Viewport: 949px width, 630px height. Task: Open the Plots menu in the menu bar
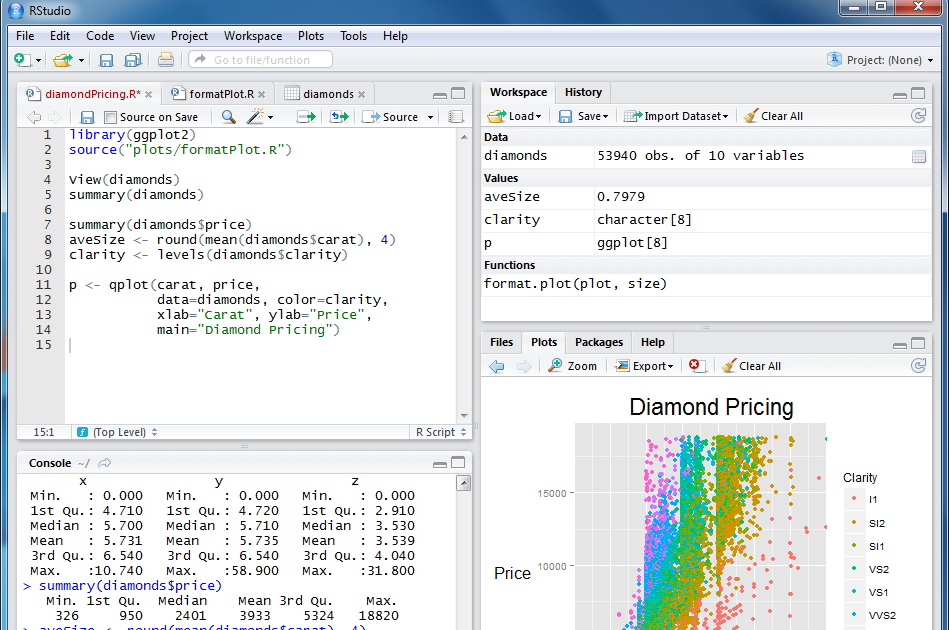pos(311,36)
